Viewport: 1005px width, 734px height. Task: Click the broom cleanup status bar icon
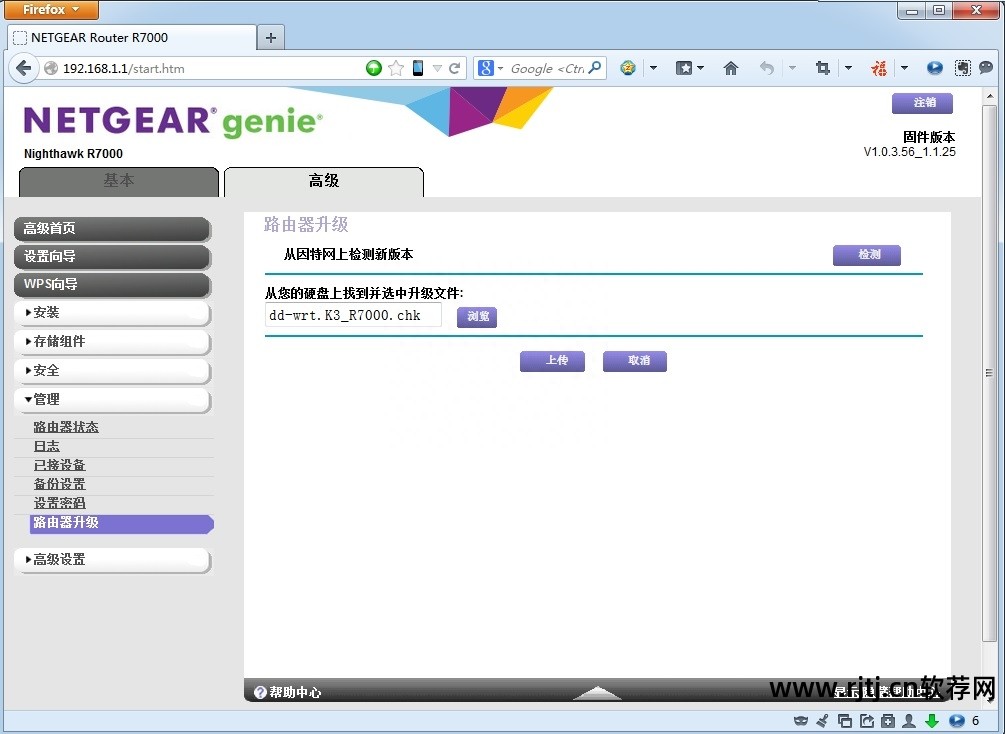(822, 721)
